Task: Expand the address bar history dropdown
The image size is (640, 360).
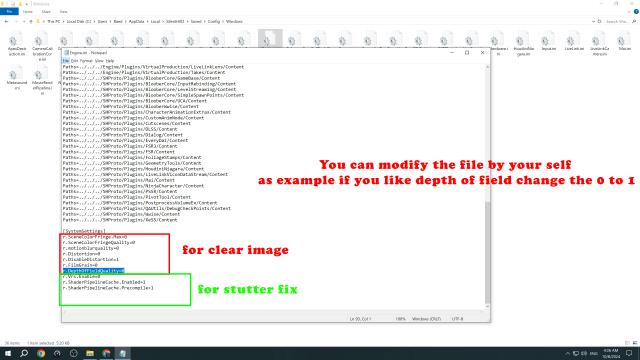Action: coord(593,21)
